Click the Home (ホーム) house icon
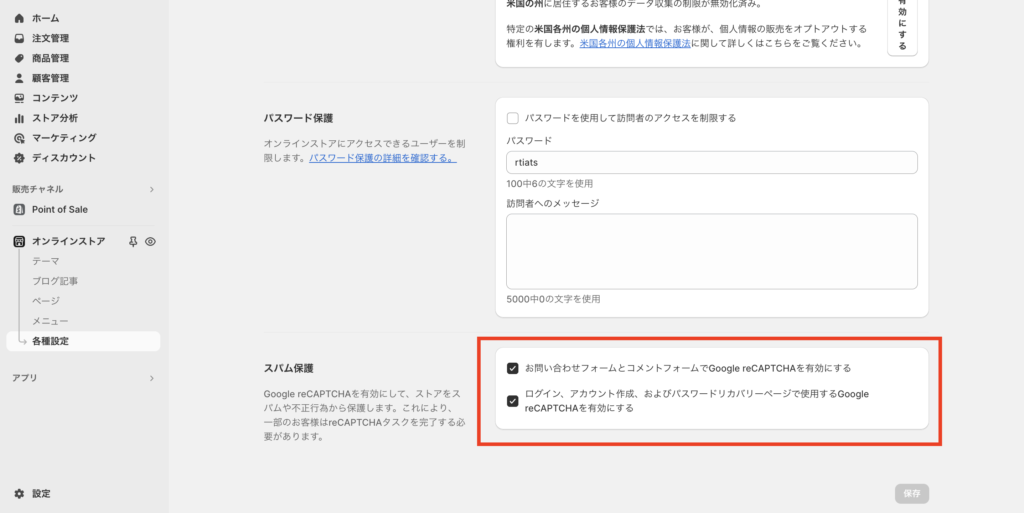Screen dimensions: 1024x513 pos(19,18)
